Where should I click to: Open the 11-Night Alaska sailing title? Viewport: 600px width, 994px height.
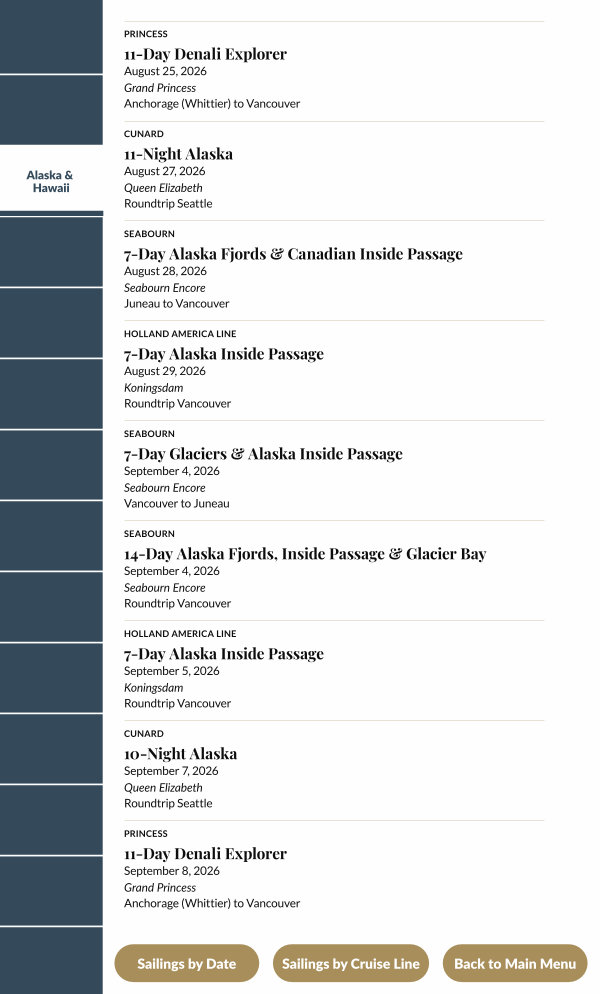178,154
